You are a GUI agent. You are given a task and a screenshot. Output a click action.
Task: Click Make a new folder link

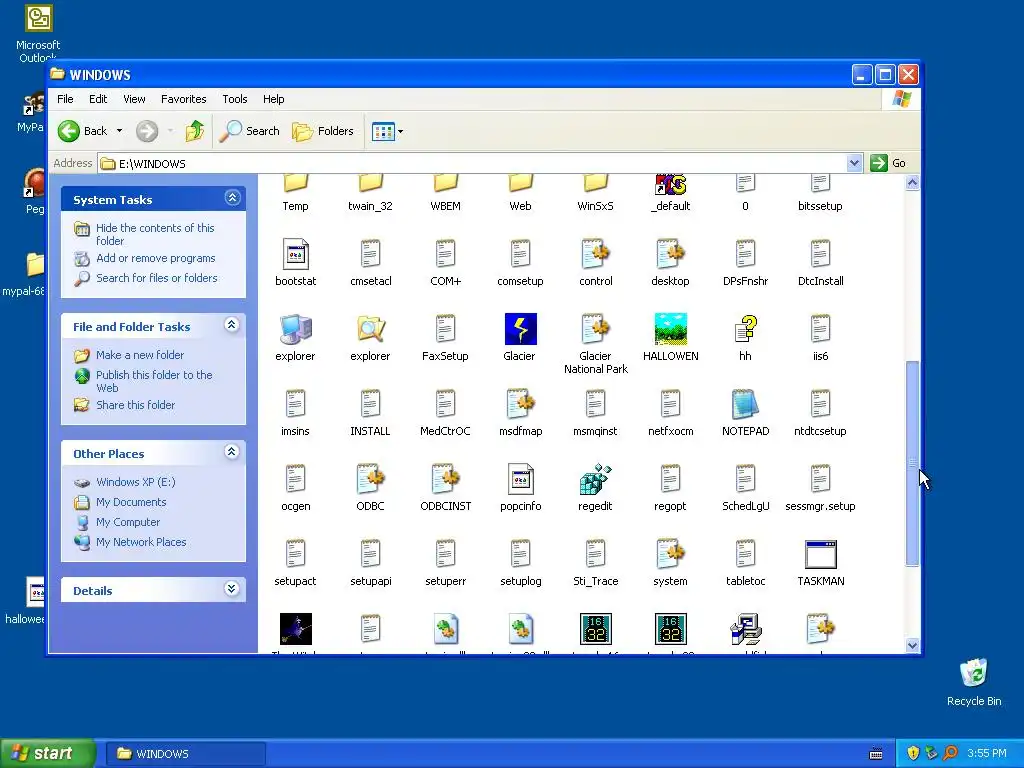point(140,355)
